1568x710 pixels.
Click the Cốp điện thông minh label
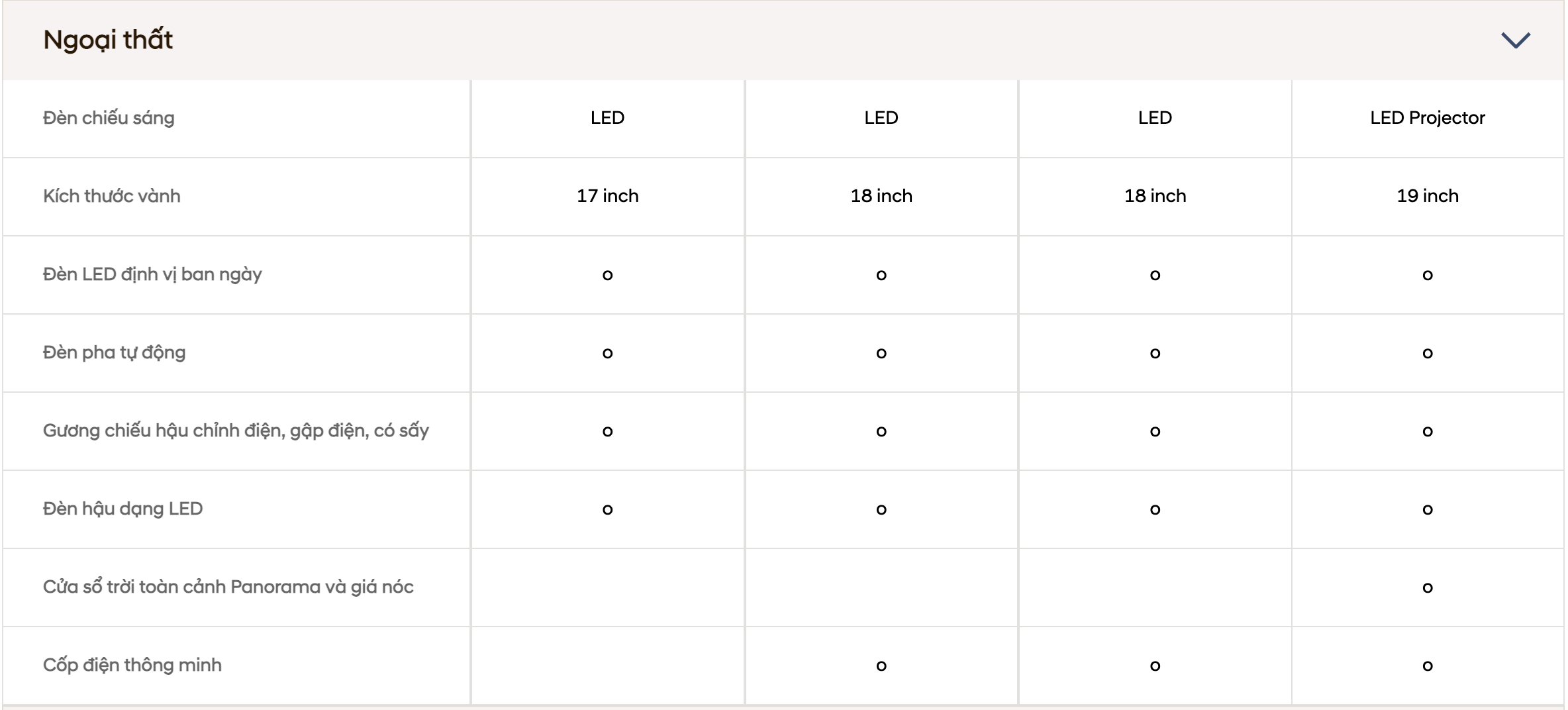(x=132, y=665)
